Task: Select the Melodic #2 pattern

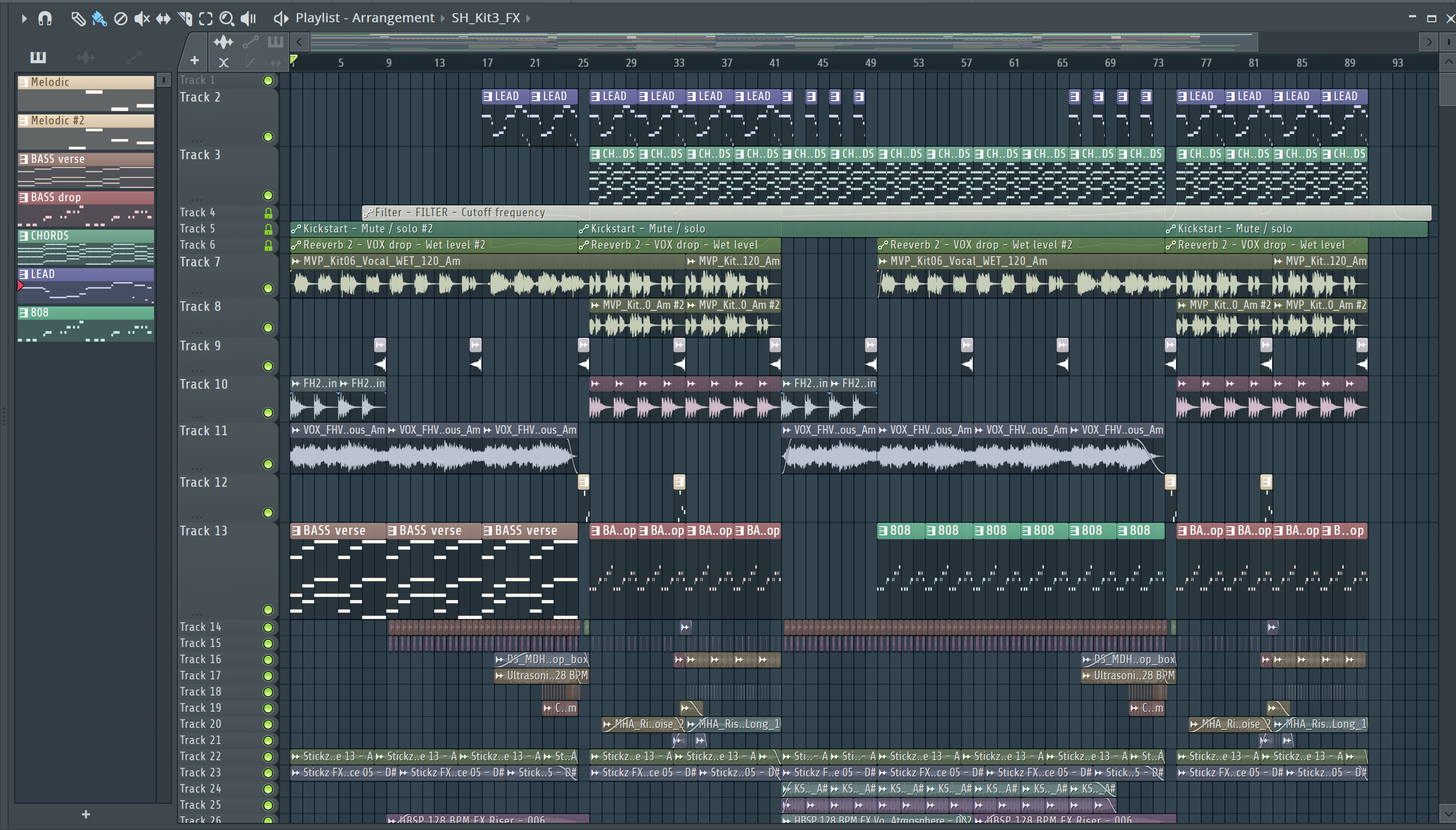Action: click(85, 131)
